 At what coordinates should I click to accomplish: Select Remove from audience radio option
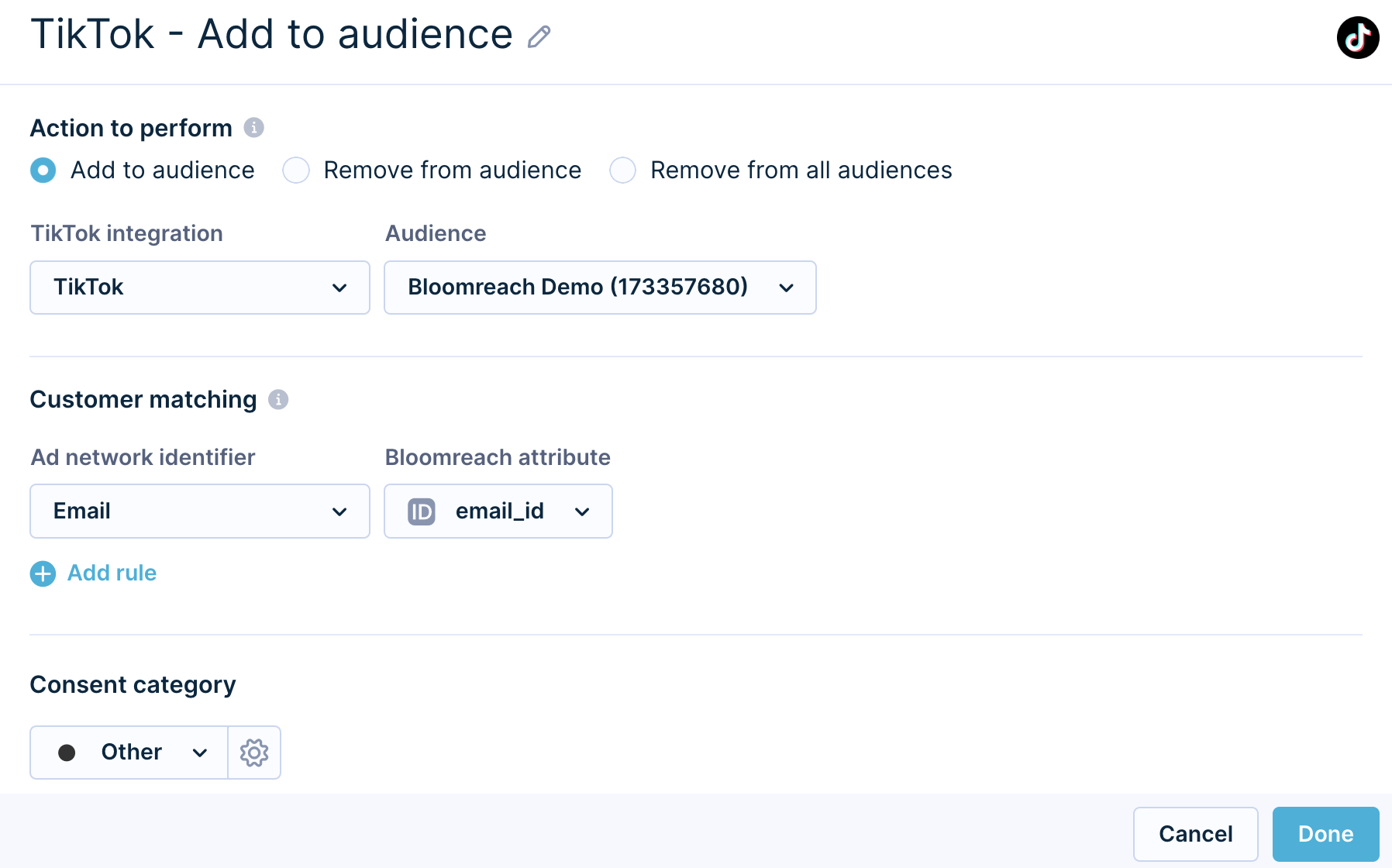(x=296, y=170)
